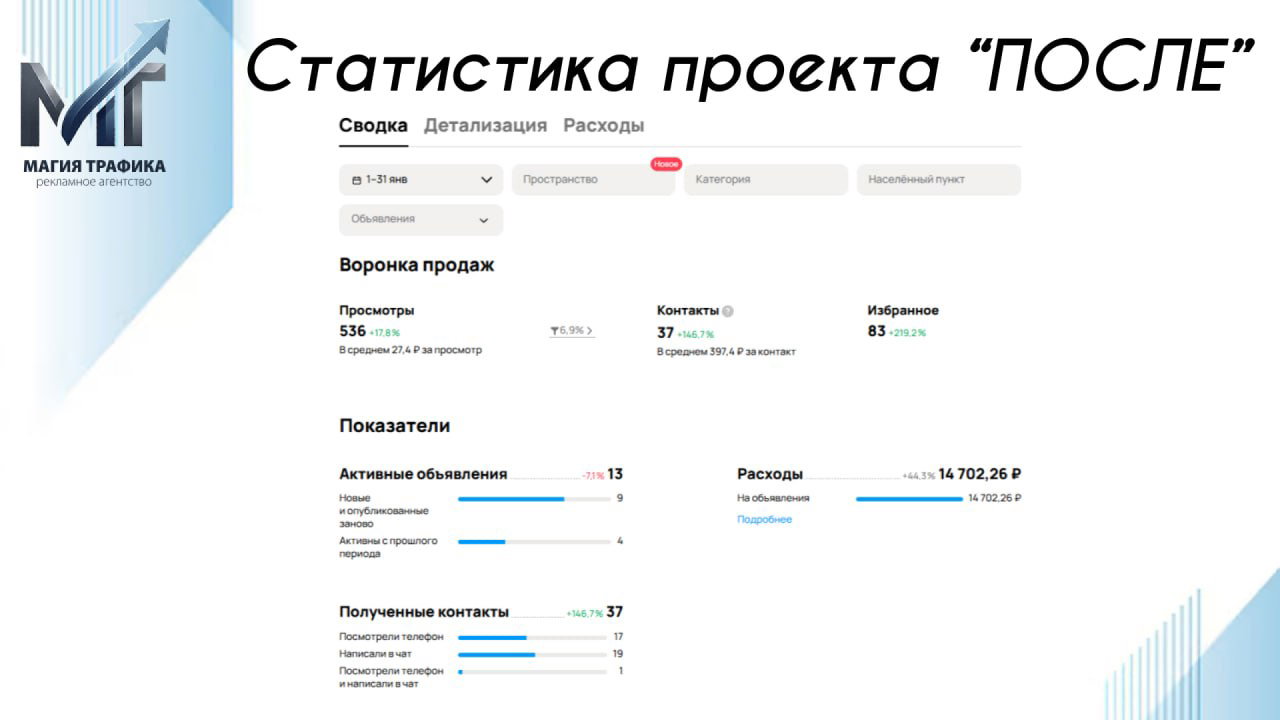Click the Полученные контакты heading

pos(424,612)
